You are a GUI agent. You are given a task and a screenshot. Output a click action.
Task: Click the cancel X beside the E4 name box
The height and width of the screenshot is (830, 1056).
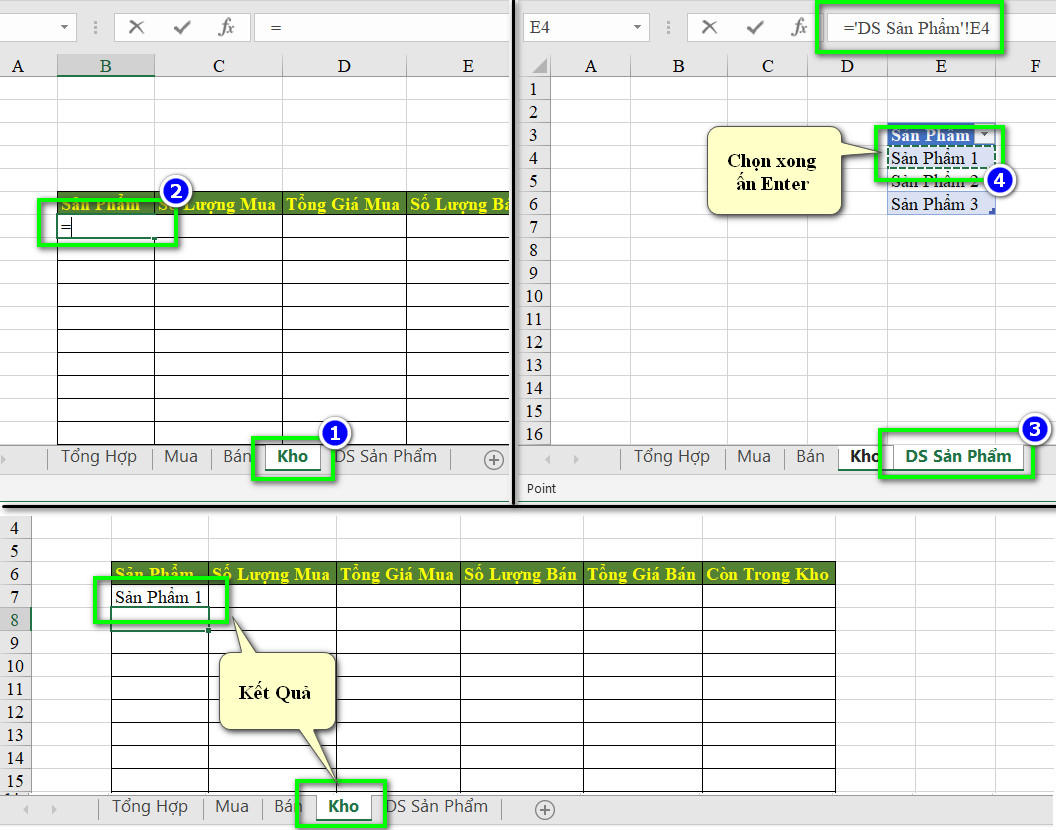(709, 28)
